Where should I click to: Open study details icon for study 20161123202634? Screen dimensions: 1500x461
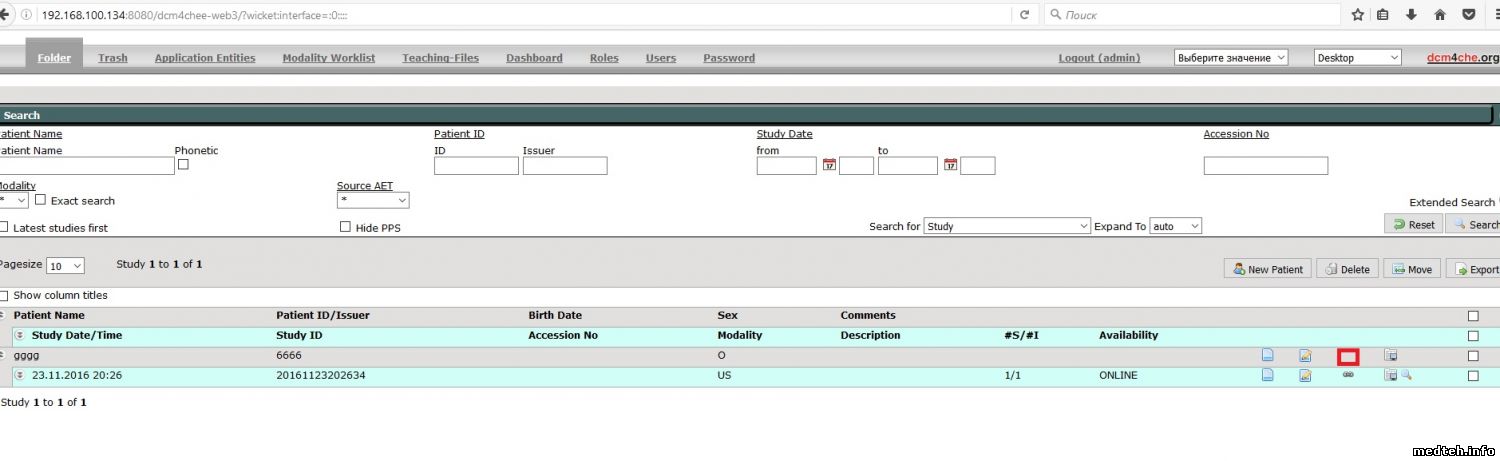tap(1267, 375)
